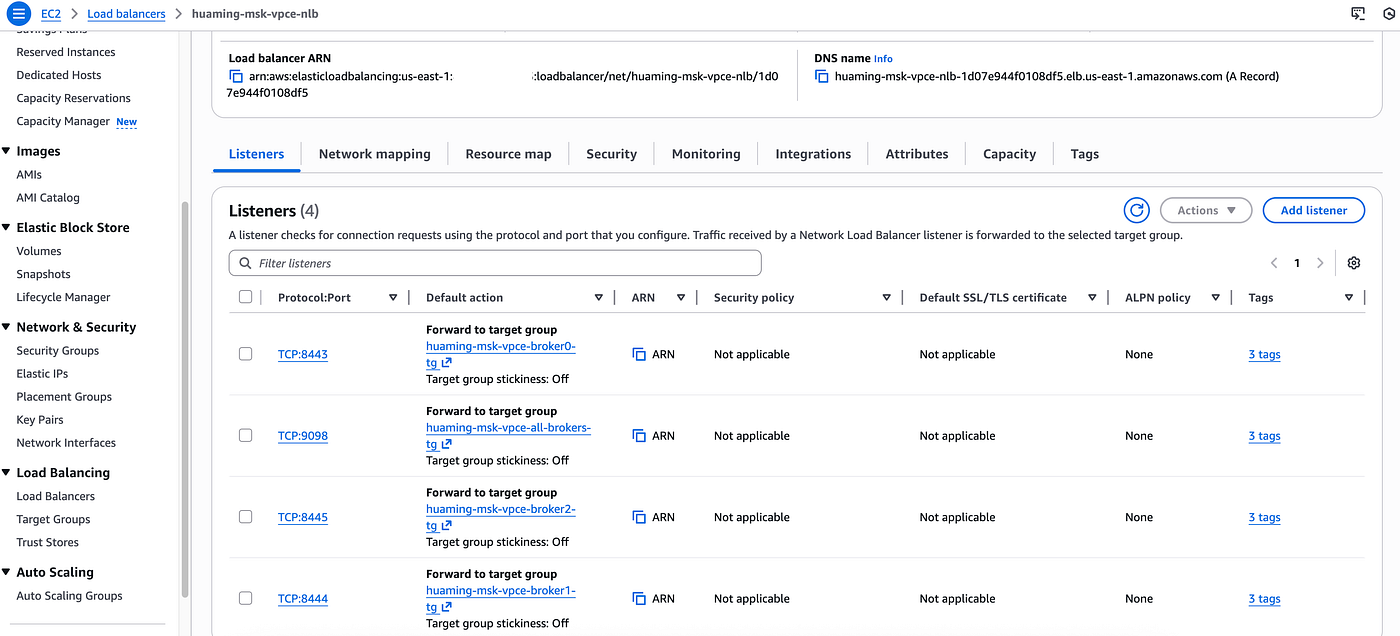Select all listeners checkbox in header
Screen dimensions: 1400x636
(x=246, y=297)
